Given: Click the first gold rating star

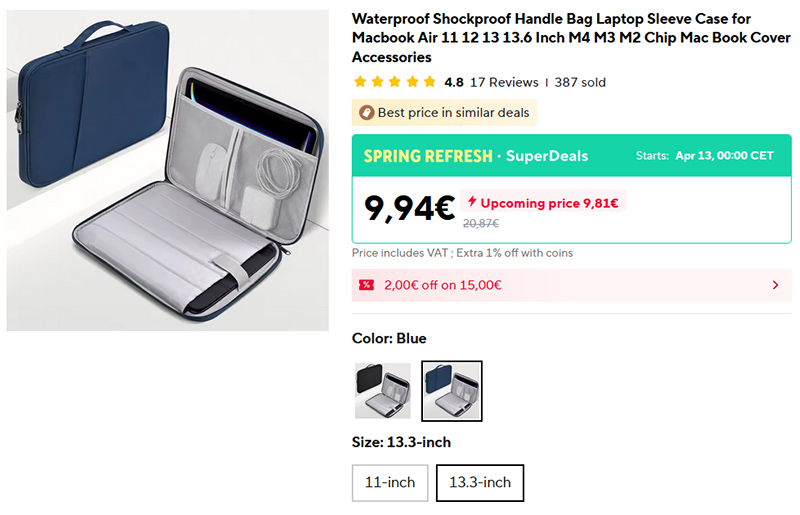Looking at the screenshot, I should 360,82.
